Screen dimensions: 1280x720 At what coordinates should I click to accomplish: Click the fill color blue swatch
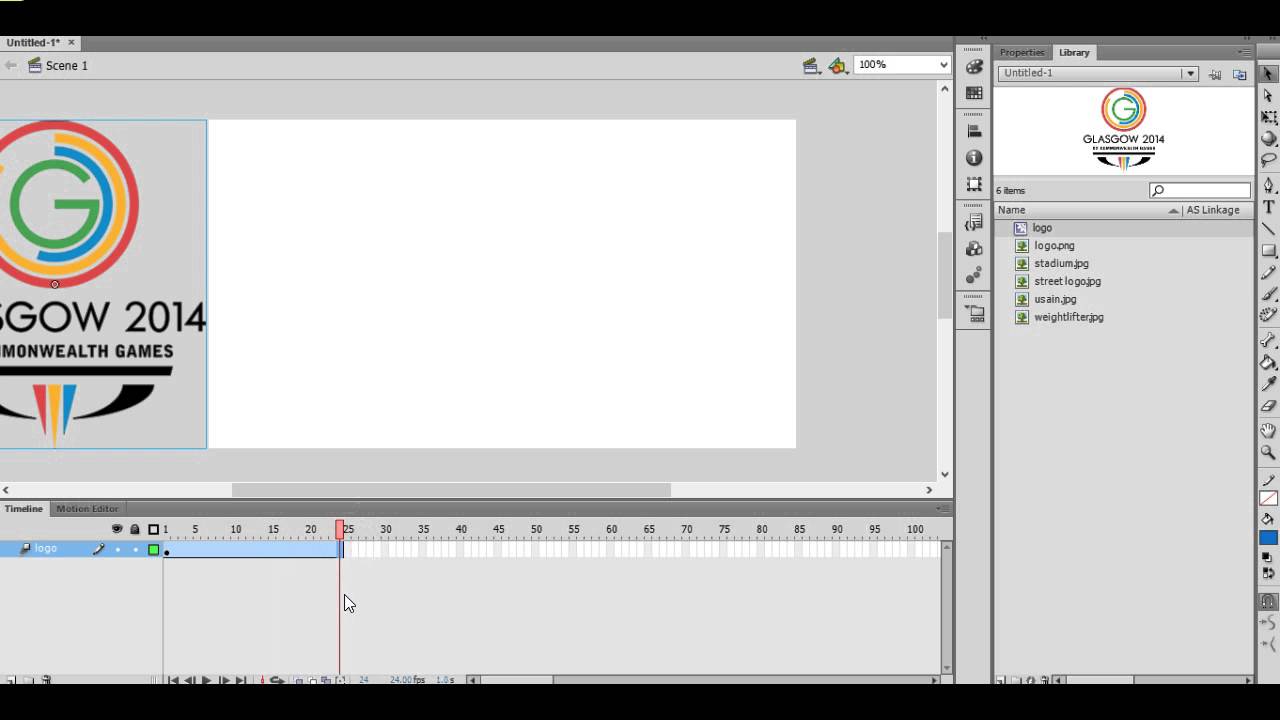coord(1268,538)
